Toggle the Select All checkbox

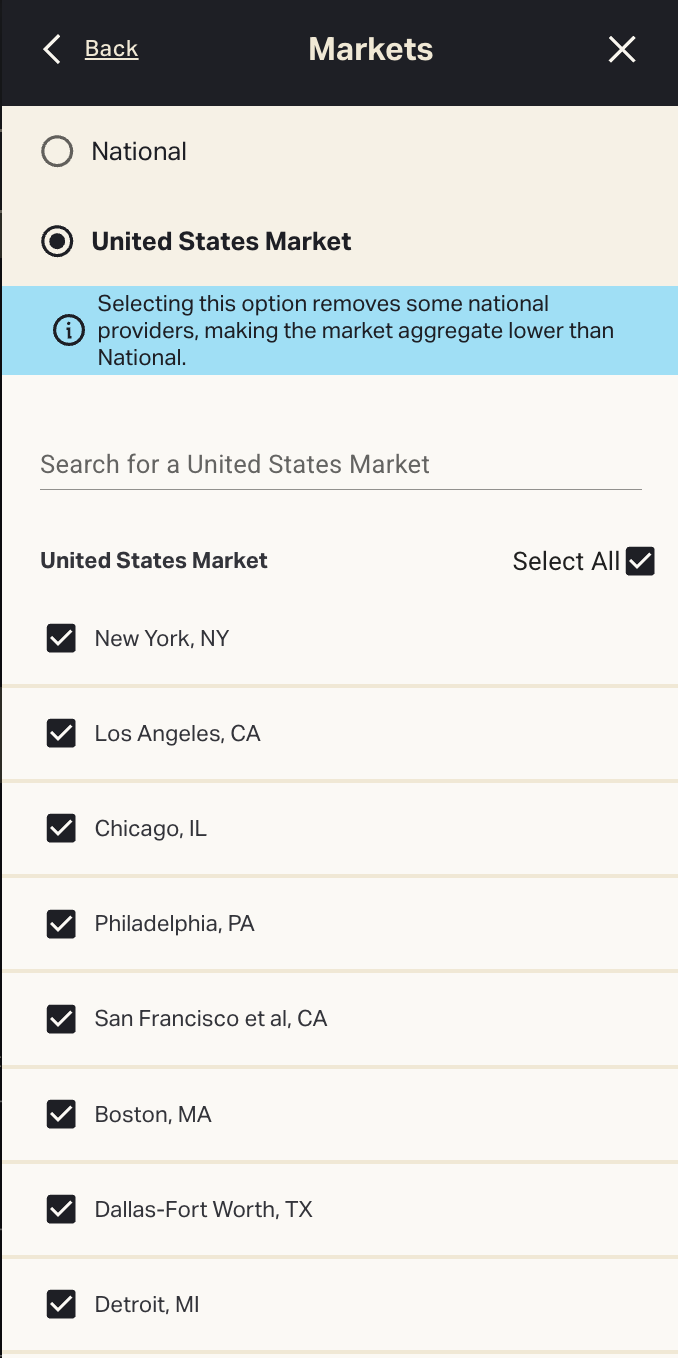coord(640,561)
